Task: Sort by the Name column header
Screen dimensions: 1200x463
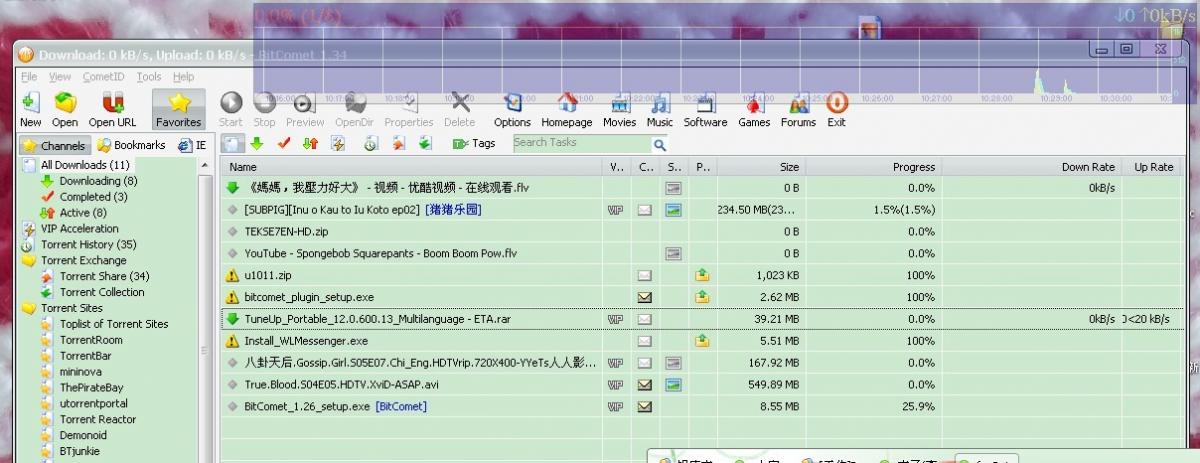Action: pos(413,168)
